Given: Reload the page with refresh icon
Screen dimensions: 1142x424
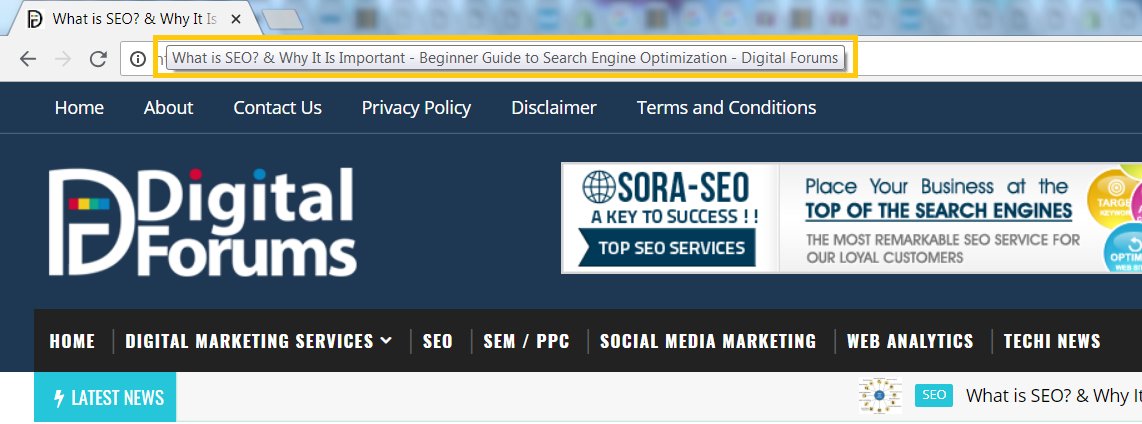Looking at the screenshot, I should tap(98, 59).
